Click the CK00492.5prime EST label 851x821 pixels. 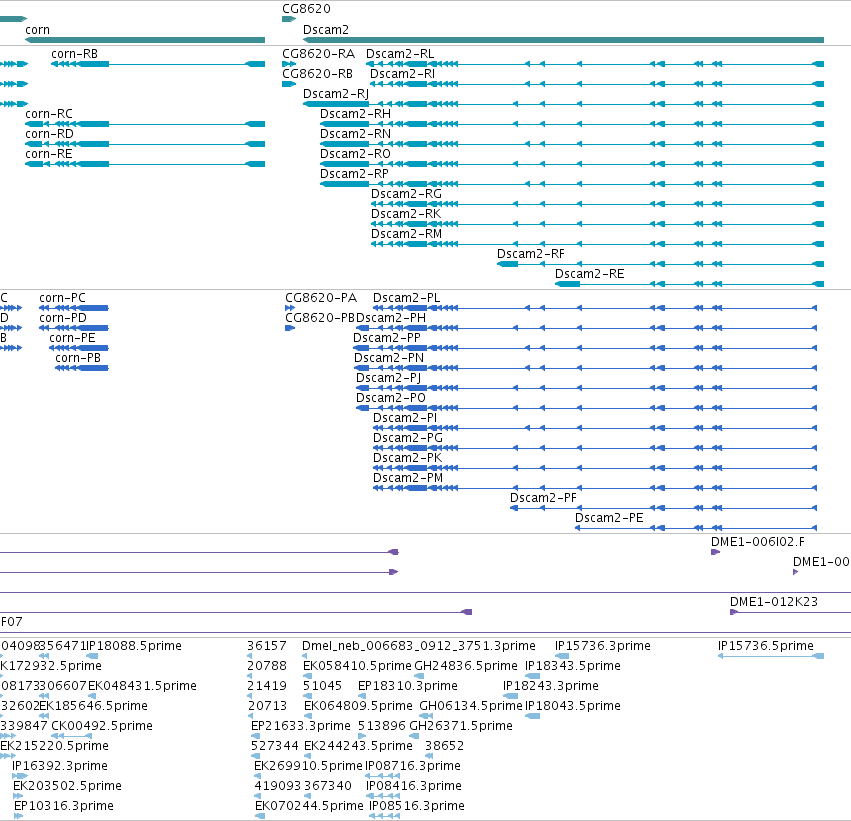(x=102, y=727)
